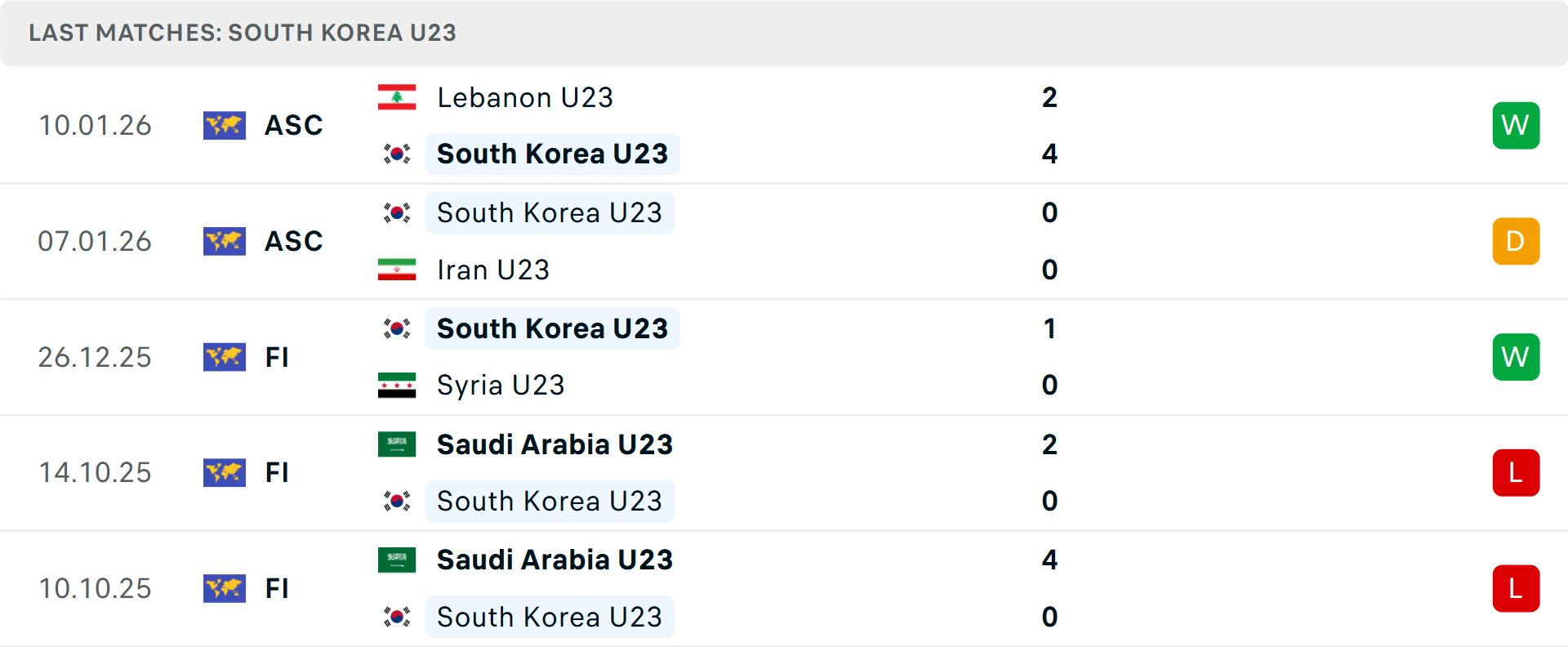
Task: Click the ASC label on 07.01.26 match
Action: [x=293, y=241]
